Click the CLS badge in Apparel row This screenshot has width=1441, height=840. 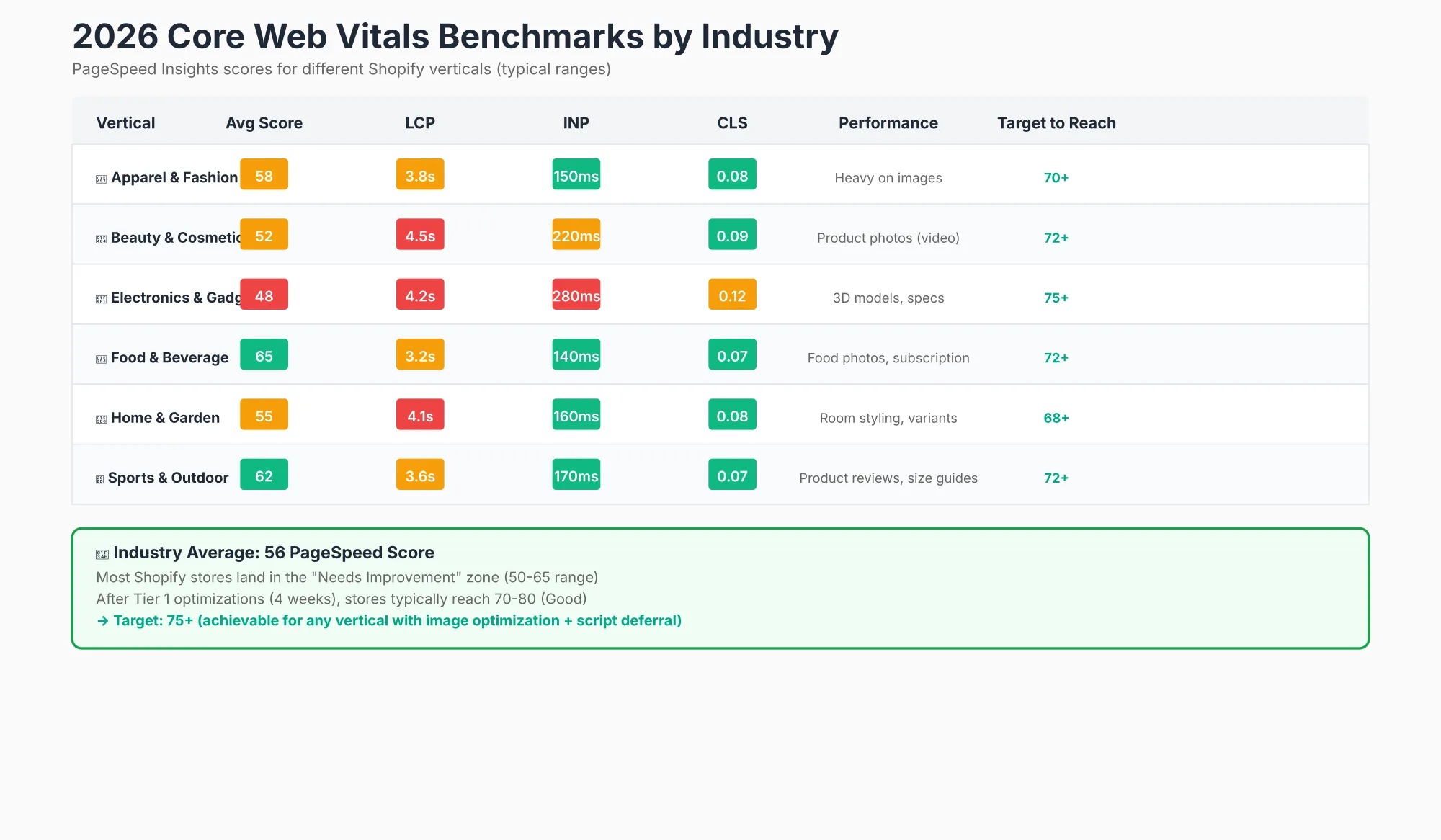732,174
